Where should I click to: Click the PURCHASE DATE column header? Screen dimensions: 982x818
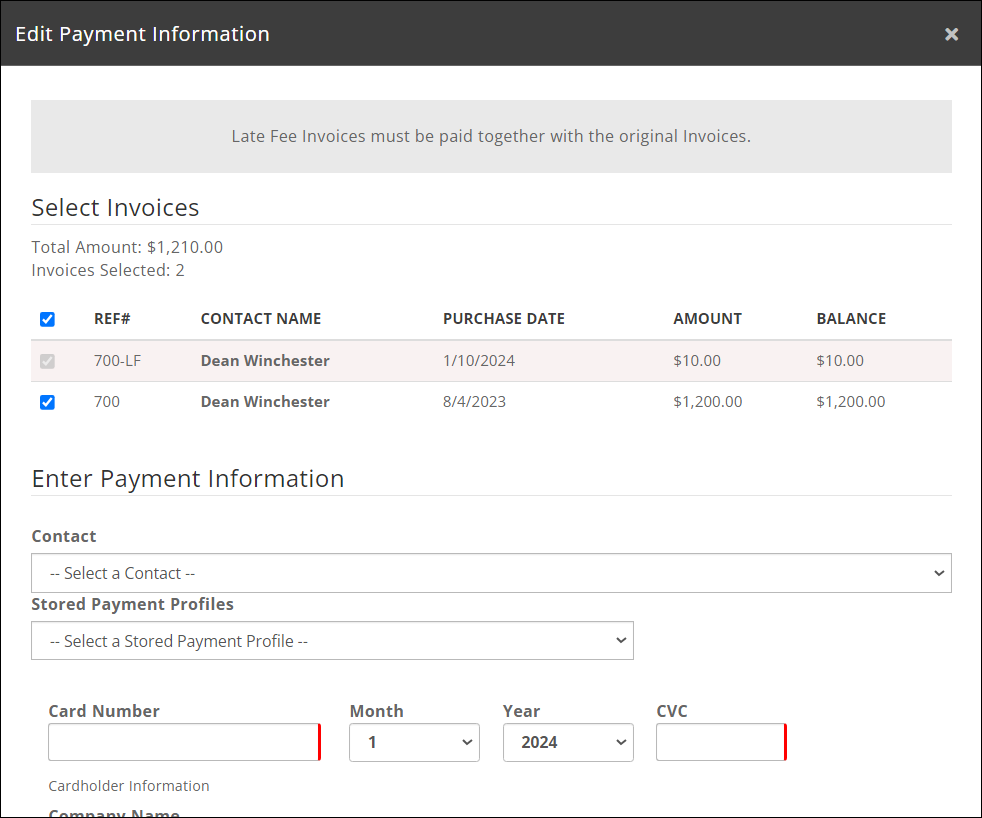click(504, 319)
